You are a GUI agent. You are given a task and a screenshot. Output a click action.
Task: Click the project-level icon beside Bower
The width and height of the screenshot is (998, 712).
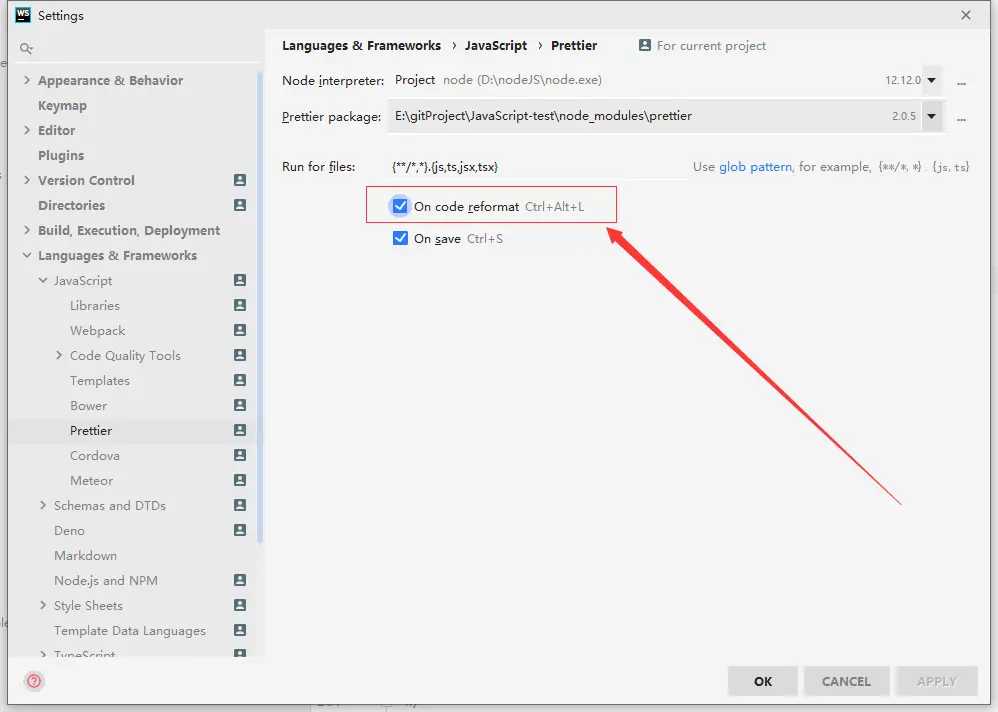240,405
